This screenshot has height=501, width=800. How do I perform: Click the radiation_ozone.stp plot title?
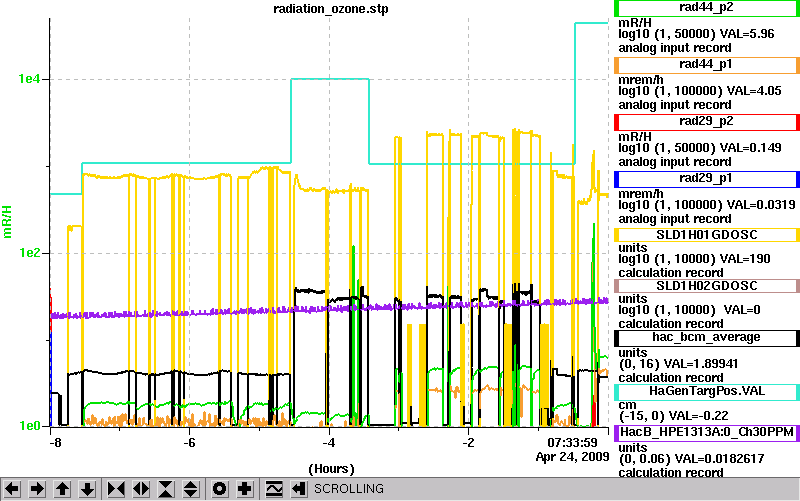coord(331,9)
